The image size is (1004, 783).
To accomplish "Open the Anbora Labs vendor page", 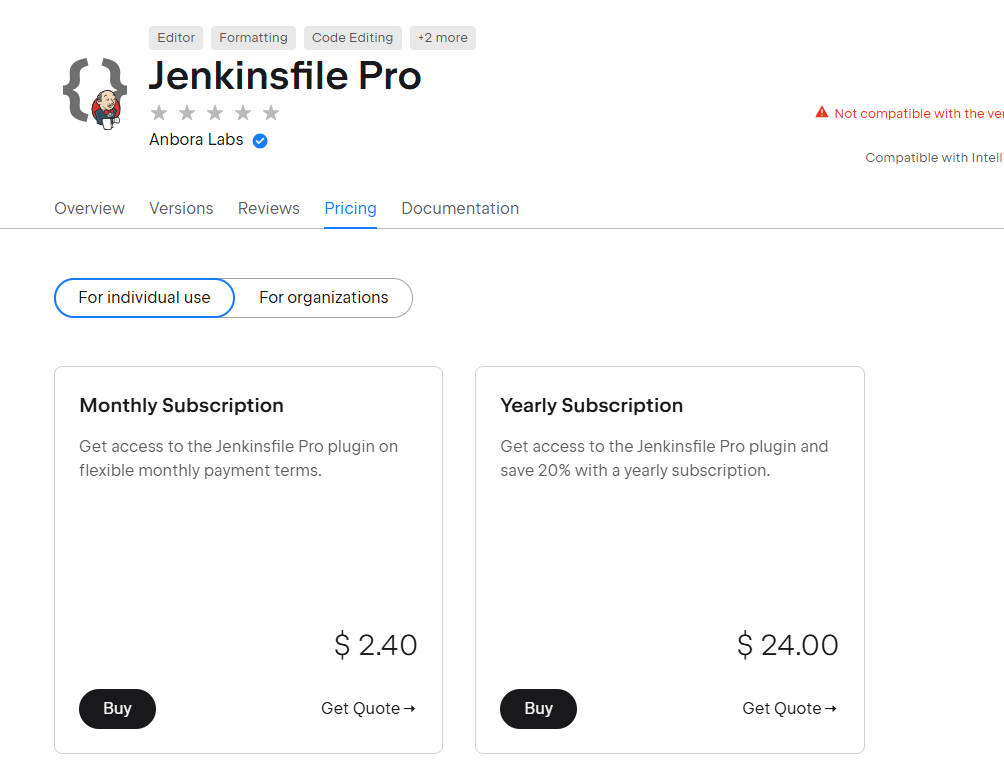I will [x=196, y=140].
